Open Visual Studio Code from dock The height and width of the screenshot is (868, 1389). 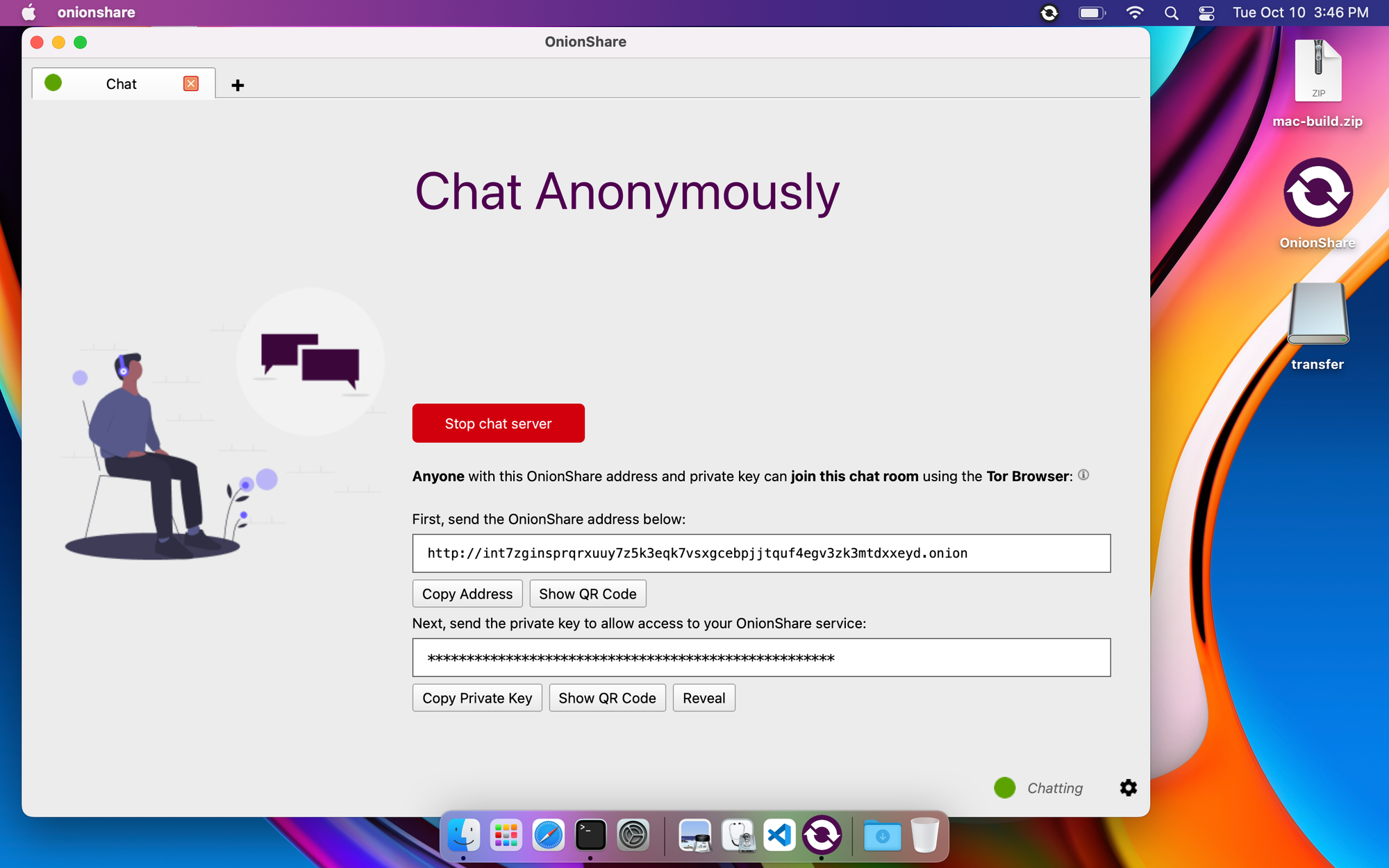tap(780, 835)
